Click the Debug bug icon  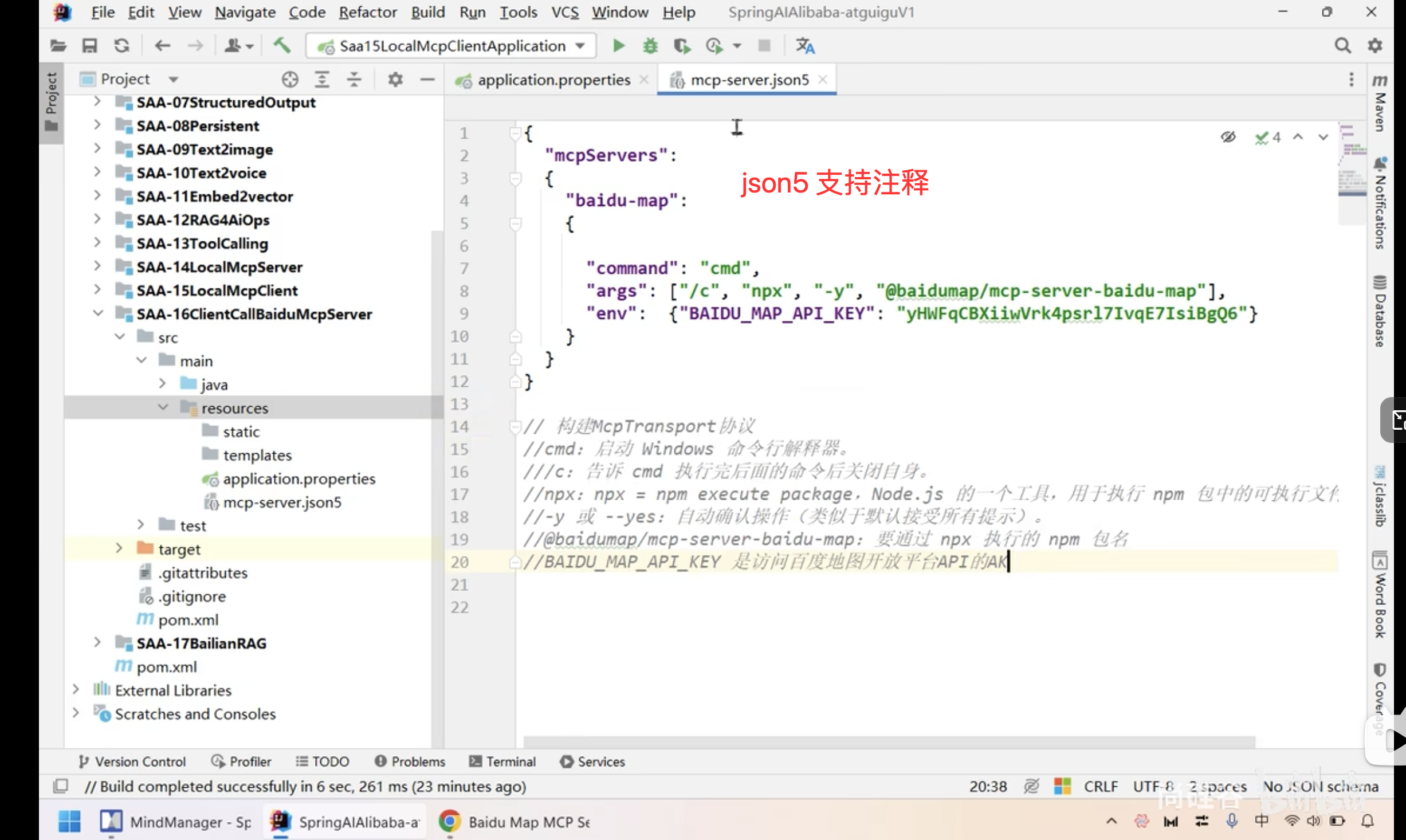pos(650,46)
